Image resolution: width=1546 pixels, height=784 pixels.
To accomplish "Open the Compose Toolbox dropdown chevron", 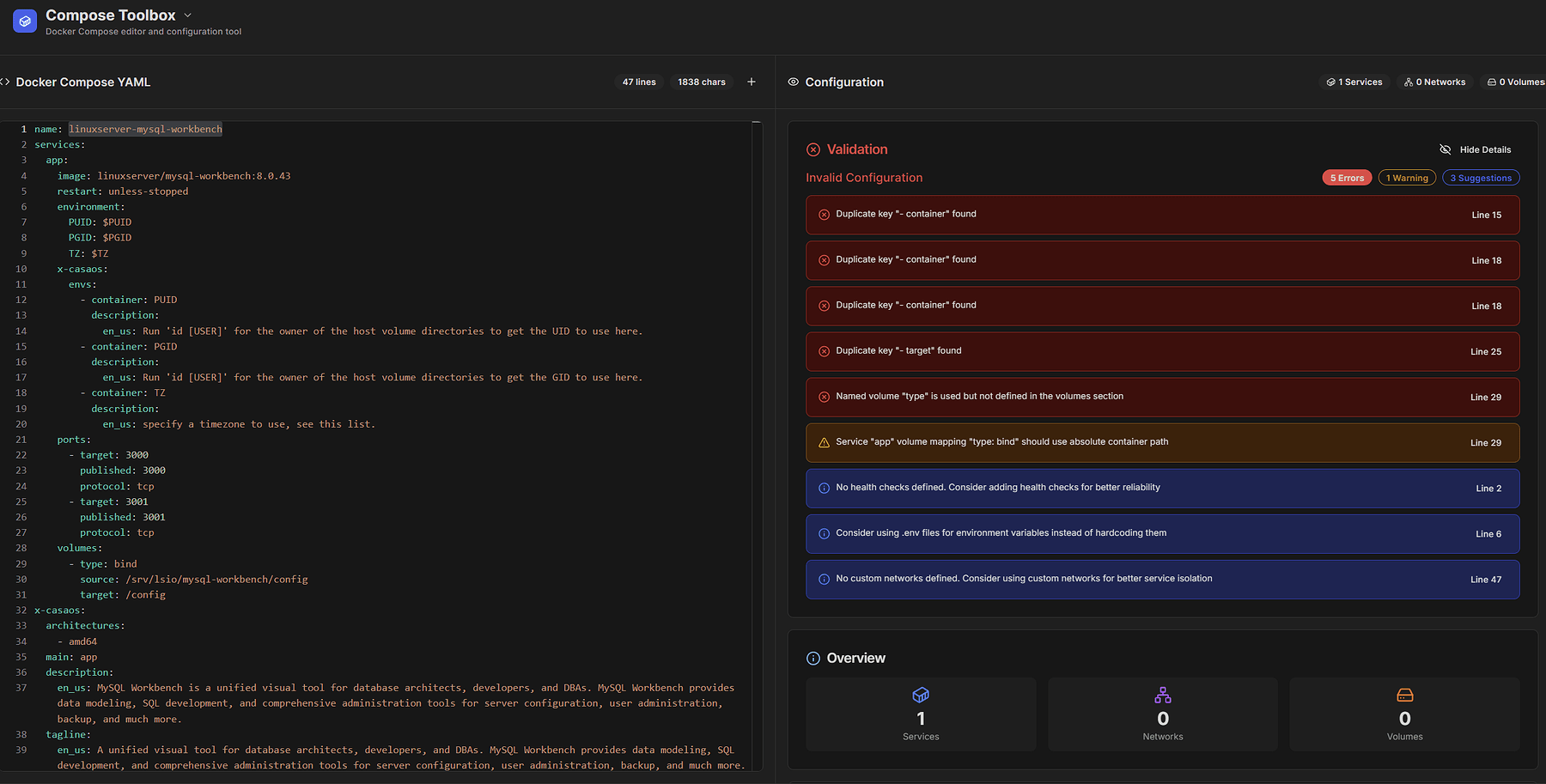I will [188, 15].
